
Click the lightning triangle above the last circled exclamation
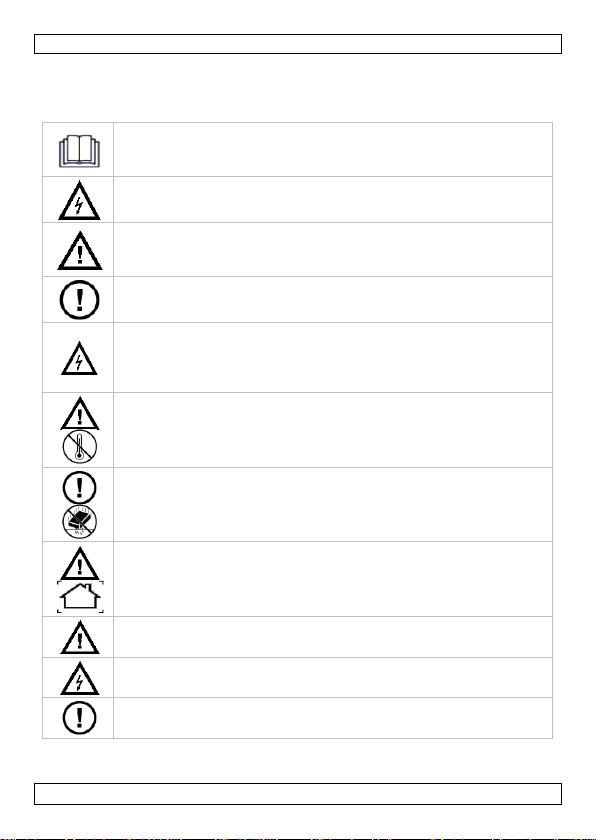click(80, 678)
